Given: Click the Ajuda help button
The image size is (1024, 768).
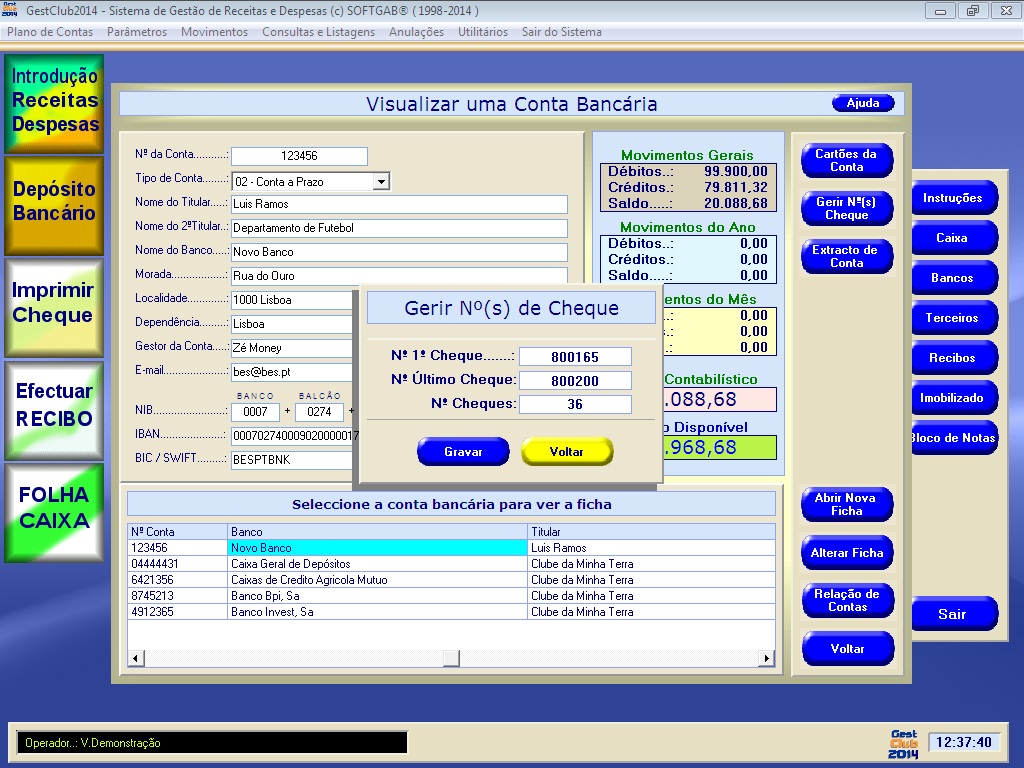Looking at the screenshot, I should click(863, 104).
